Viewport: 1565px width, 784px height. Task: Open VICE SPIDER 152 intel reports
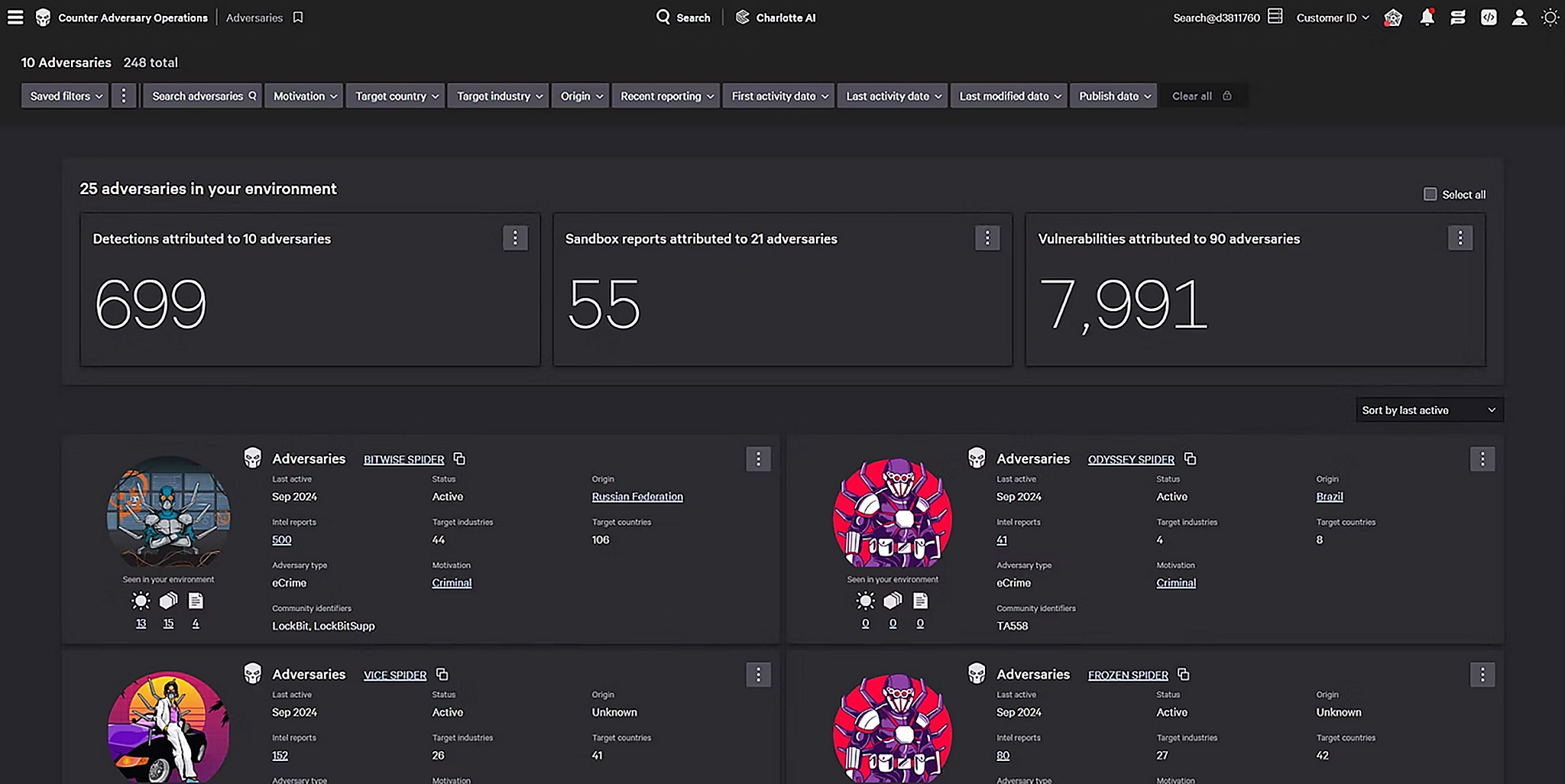[280, 755]
